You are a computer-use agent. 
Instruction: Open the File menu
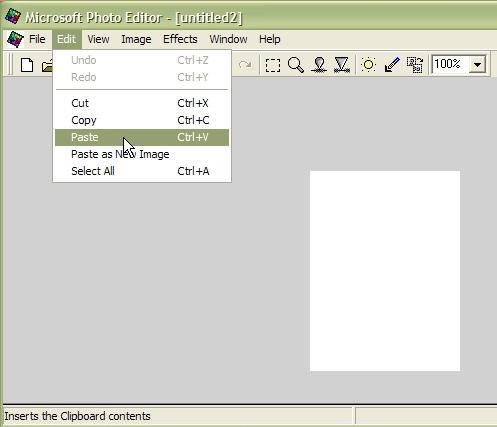(37, 39)
